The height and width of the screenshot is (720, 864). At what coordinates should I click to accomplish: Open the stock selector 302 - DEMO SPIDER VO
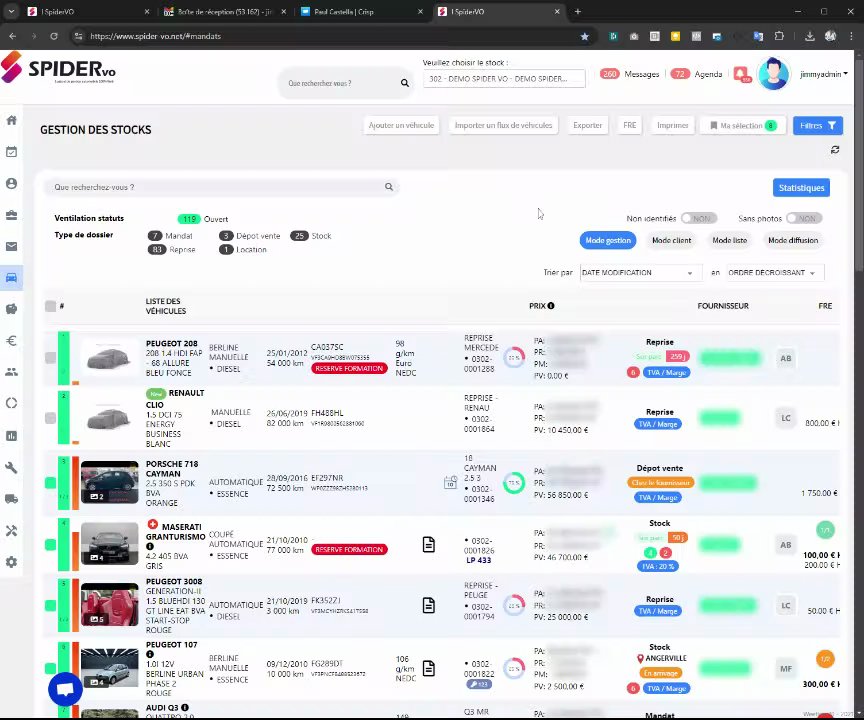[x=504, y=79]
